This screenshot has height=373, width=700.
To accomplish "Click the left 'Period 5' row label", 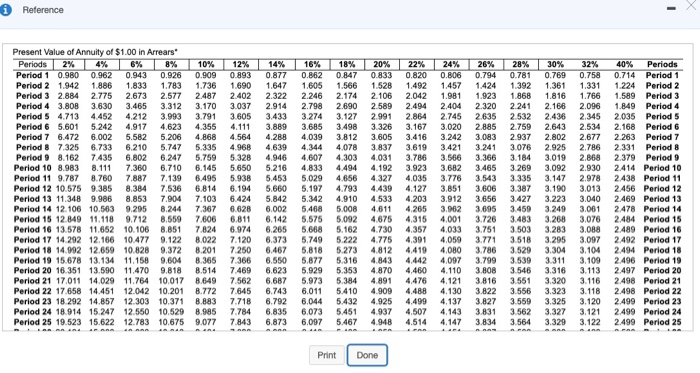I will (x=32, y=116).
